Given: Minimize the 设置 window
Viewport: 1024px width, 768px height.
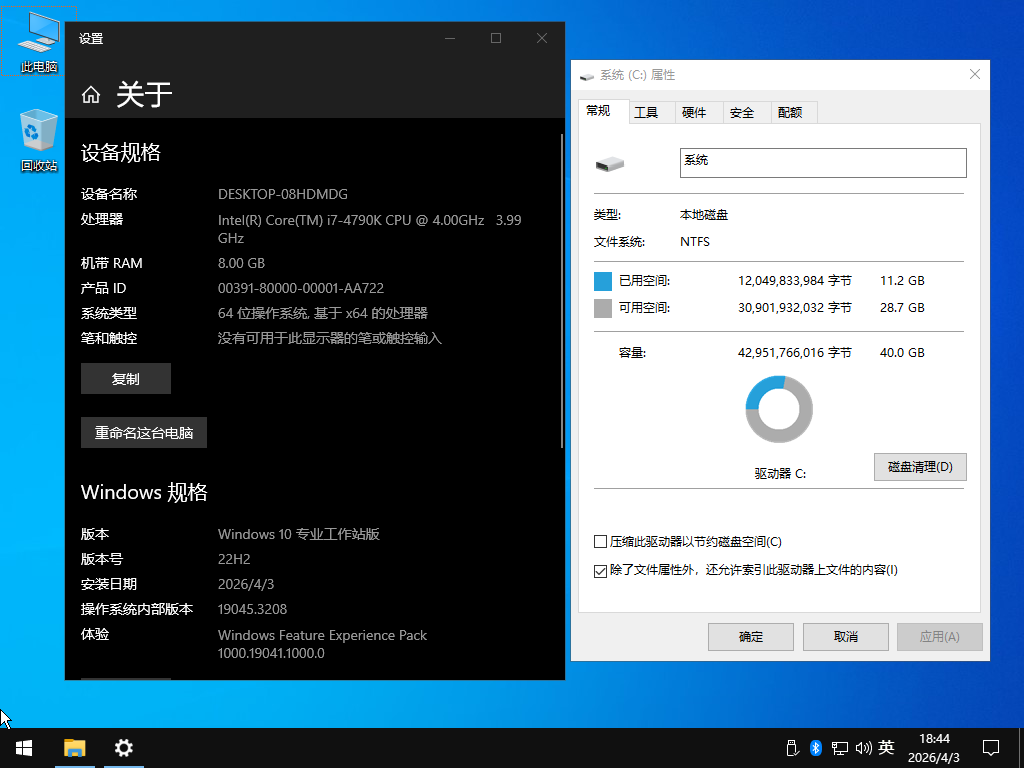Looking at the screenshot, I should (x=450, y=38).
